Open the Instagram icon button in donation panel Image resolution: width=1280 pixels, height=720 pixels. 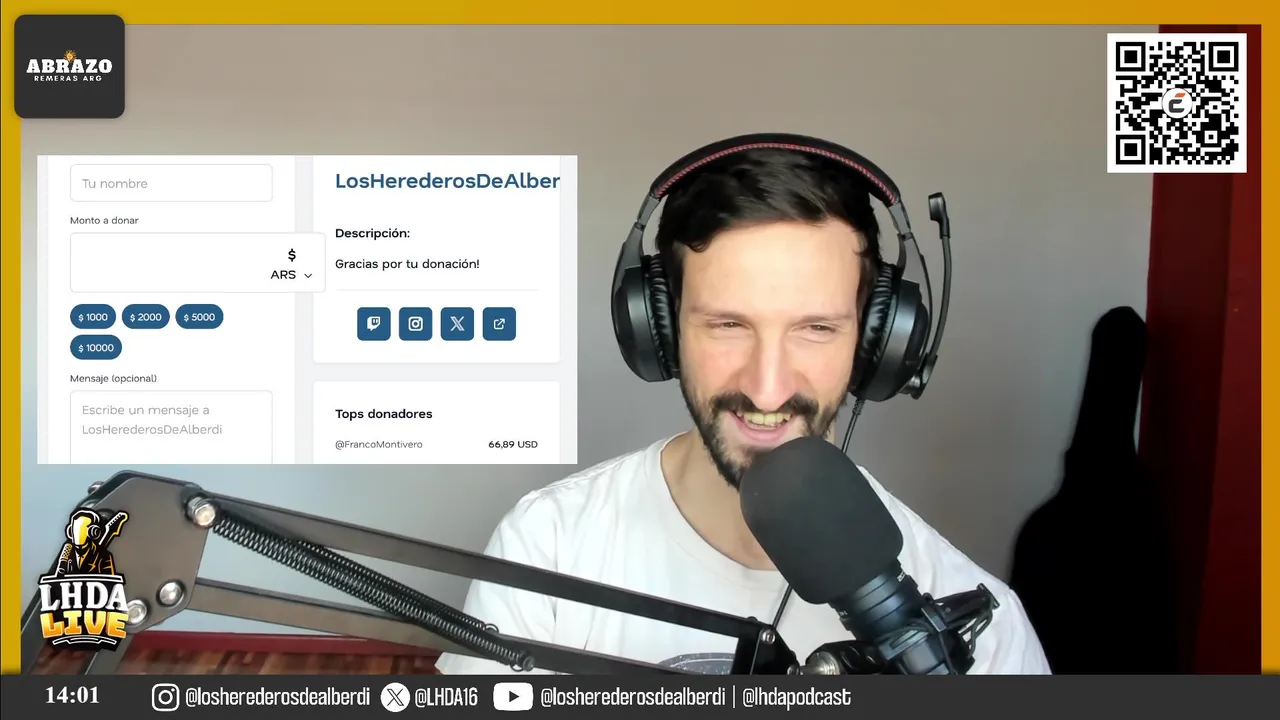(x=416, y=323)
